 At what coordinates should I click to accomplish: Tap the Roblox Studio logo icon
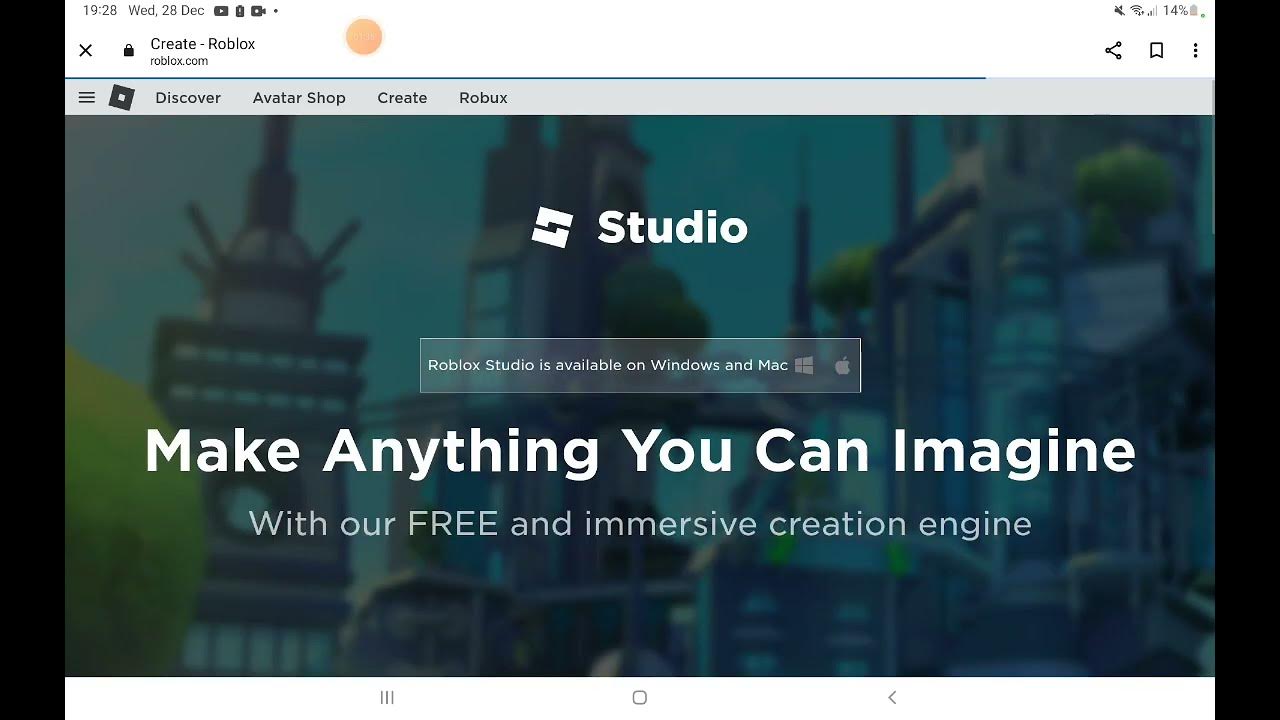tap(553, 227)
